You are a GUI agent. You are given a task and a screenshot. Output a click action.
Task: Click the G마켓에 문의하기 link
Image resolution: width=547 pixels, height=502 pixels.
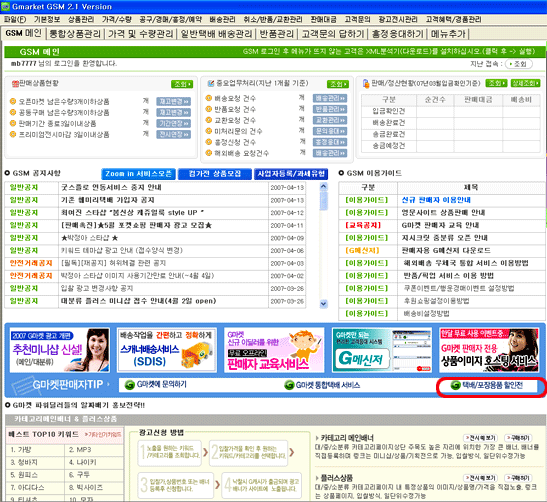(x=162, y=384)
